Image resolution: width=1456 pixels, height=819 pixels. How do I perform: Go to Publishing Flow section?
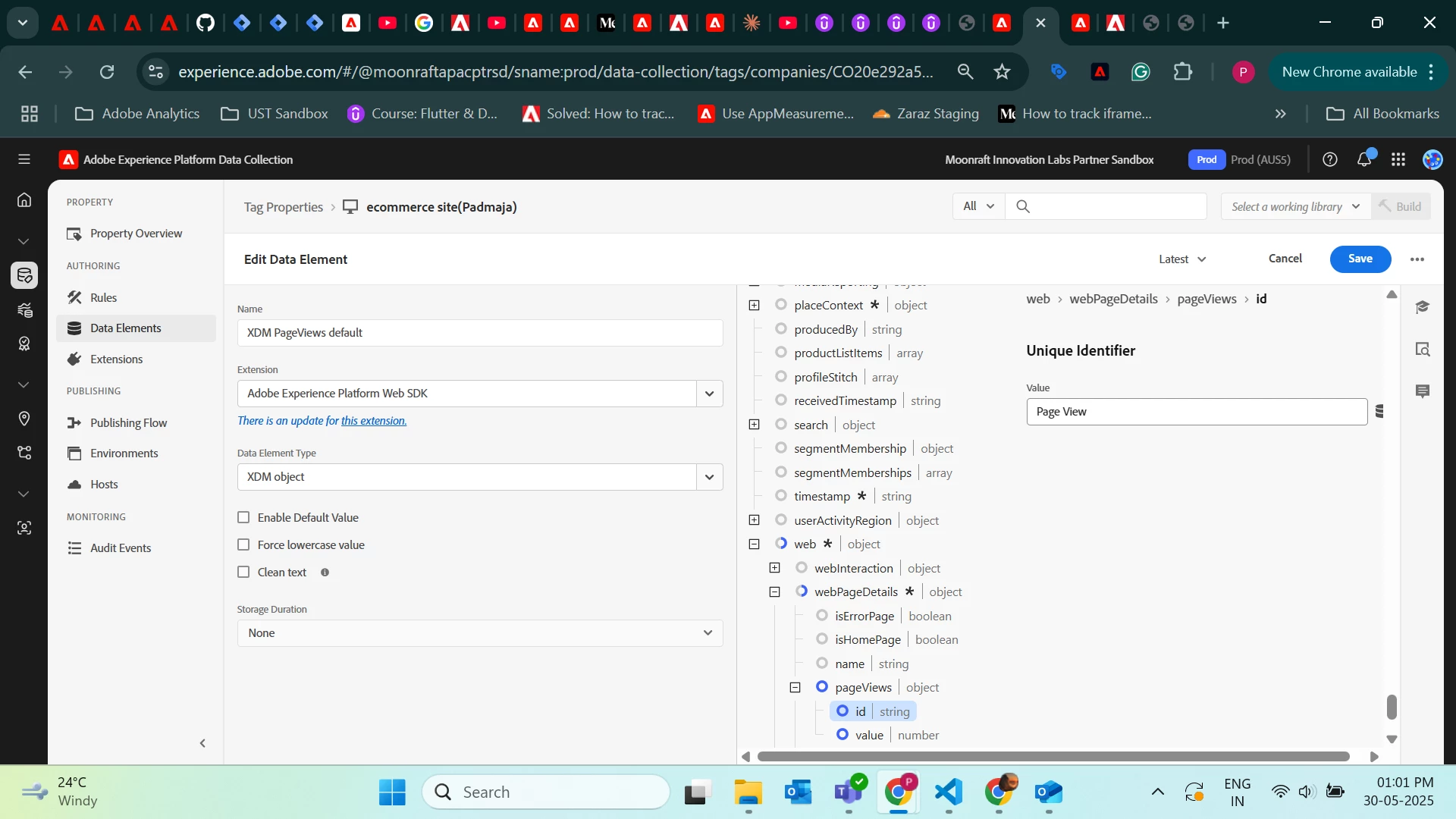128,422
